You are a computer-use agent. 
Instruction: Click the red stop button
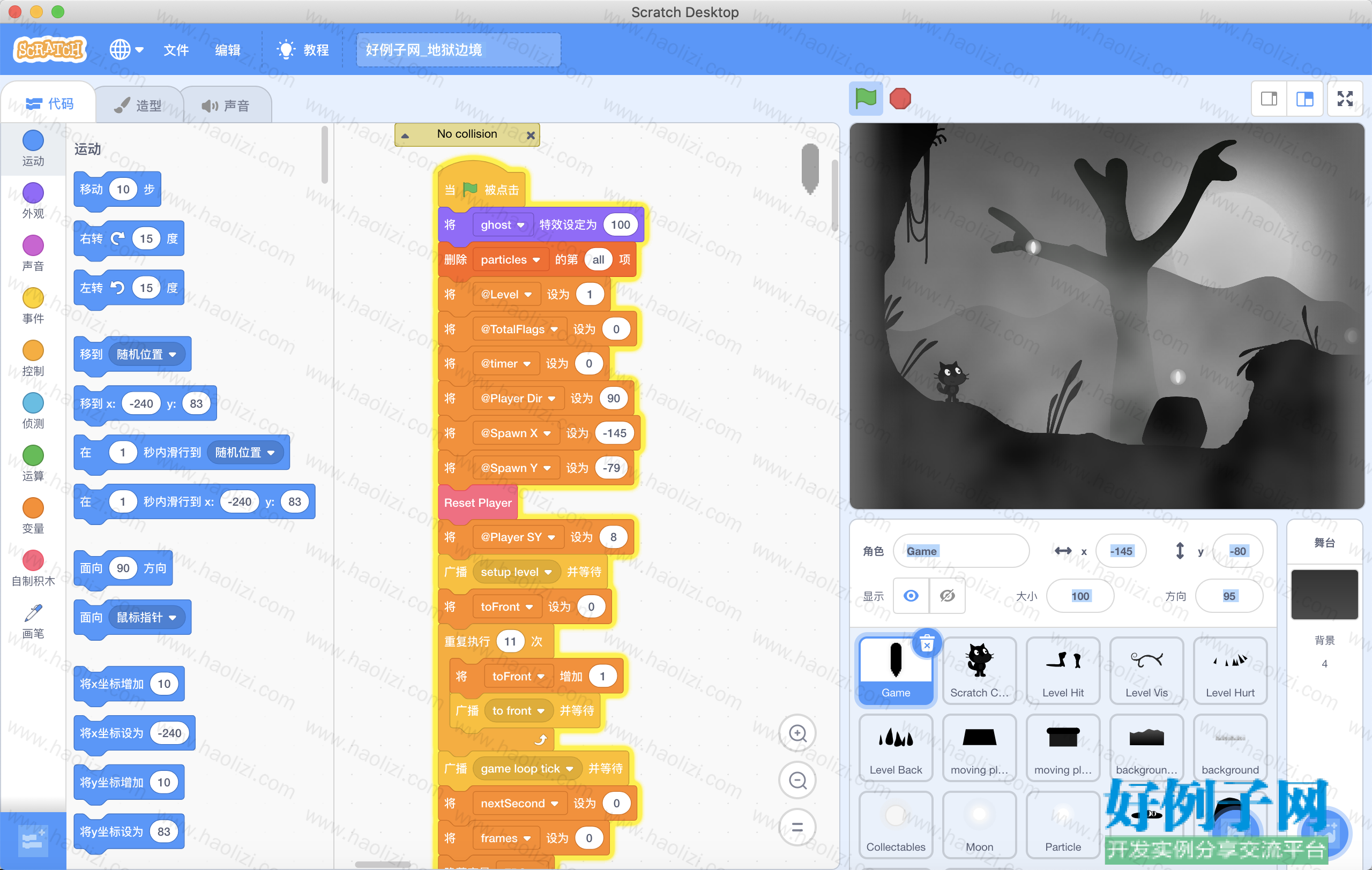900,99
